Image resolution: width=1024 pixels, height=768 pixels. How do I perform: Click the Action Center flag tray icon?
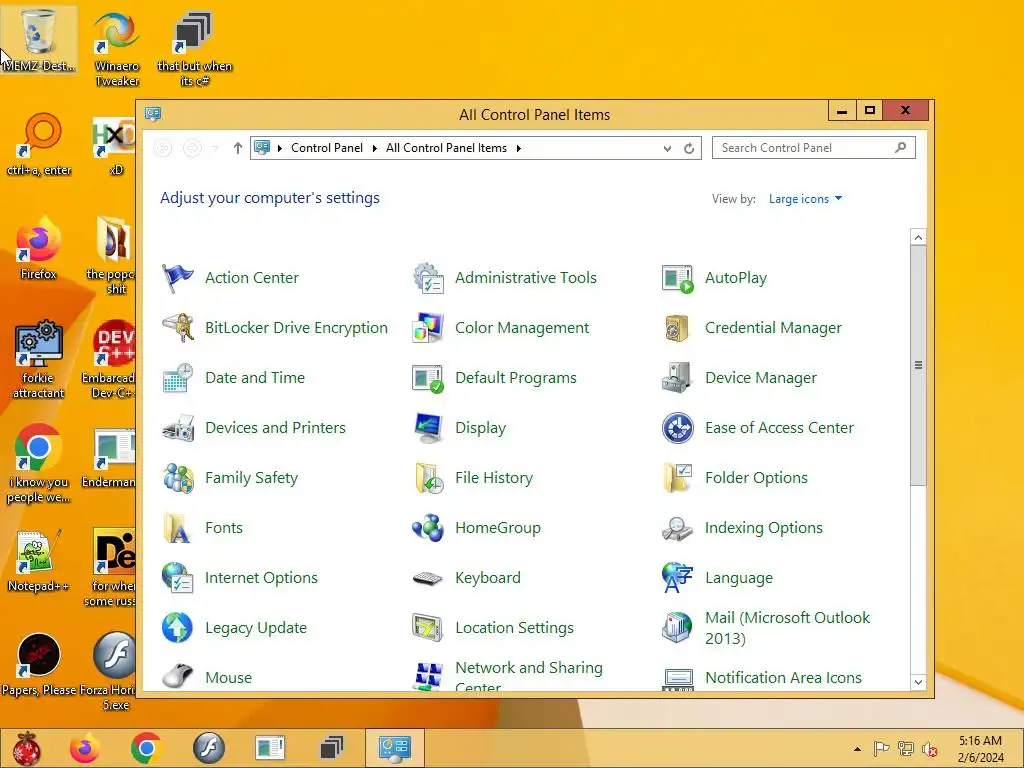click(882, 749)
